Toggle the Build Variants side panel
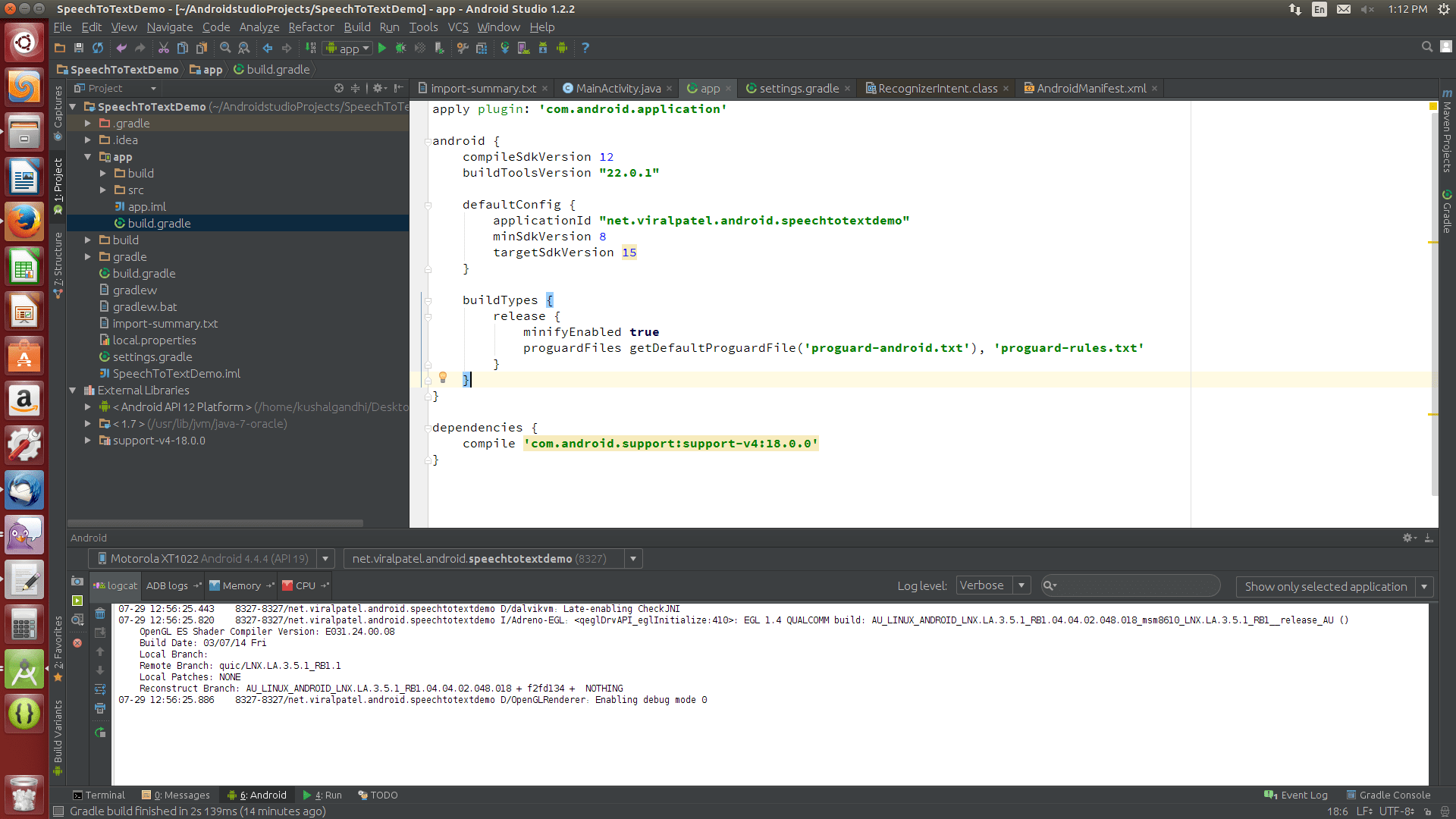1456x819 pixels. [58, 738]
